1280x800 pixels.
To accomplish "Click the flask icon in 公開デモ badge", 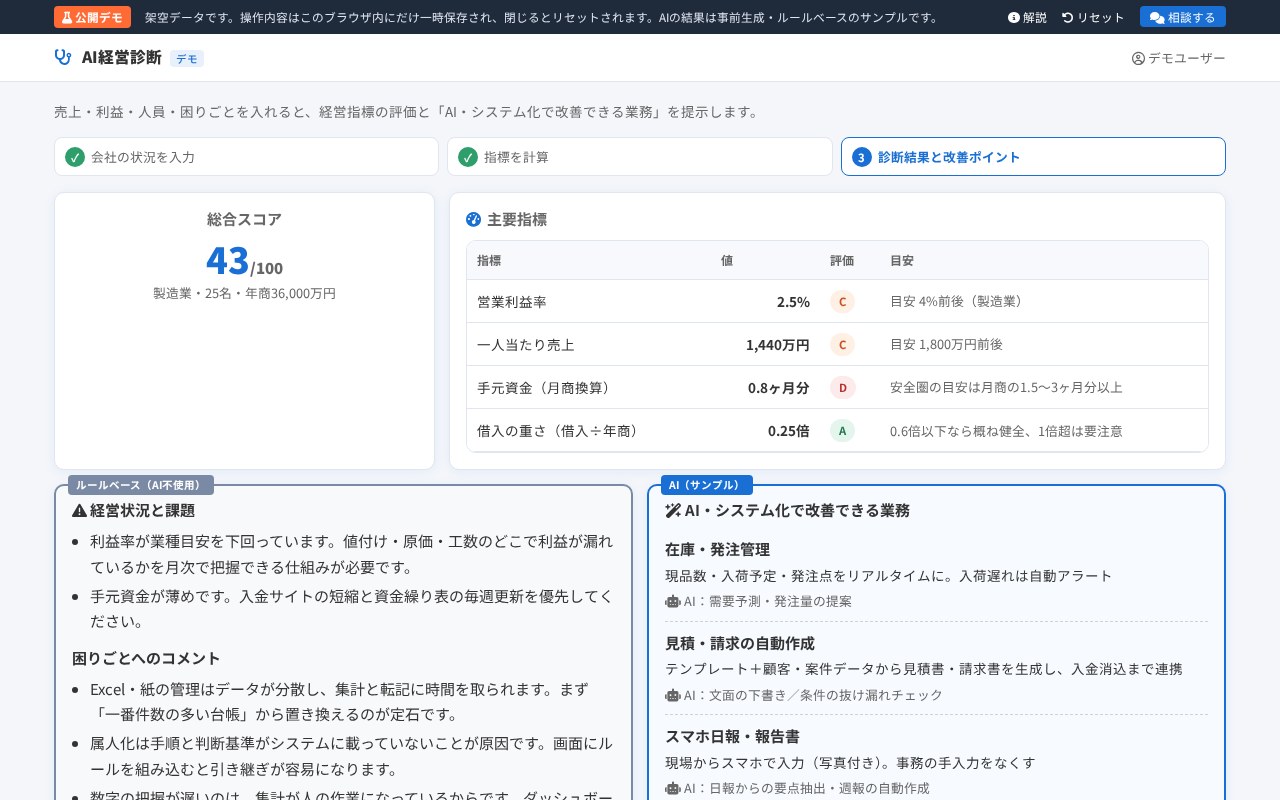I will point(67,17).
